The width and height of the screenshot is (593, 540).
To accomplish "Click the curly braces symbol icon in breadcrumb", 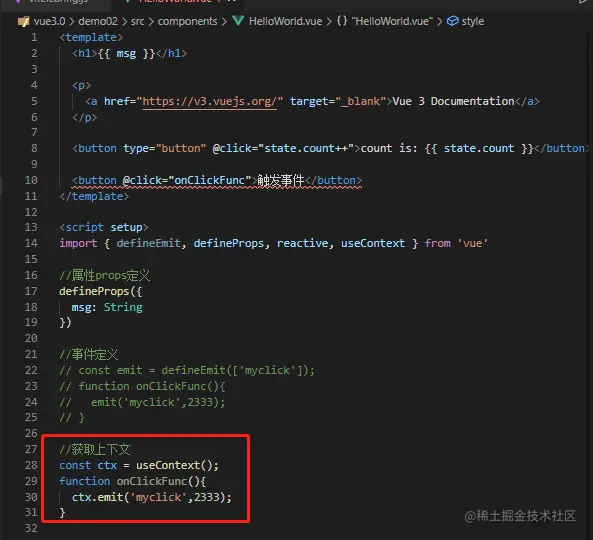I will tap(342, 21).
